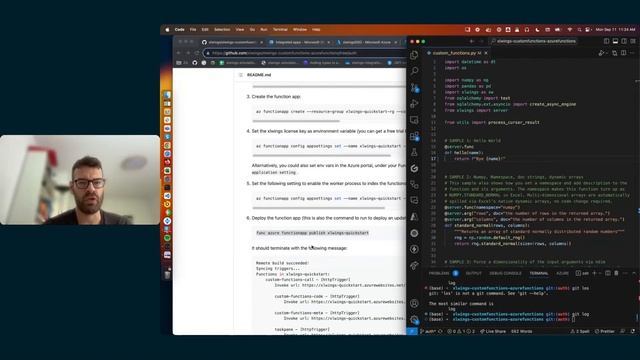640x360 pixels.
Task: Open the Run and Debug view in VS Code
Action: point(414,104)
